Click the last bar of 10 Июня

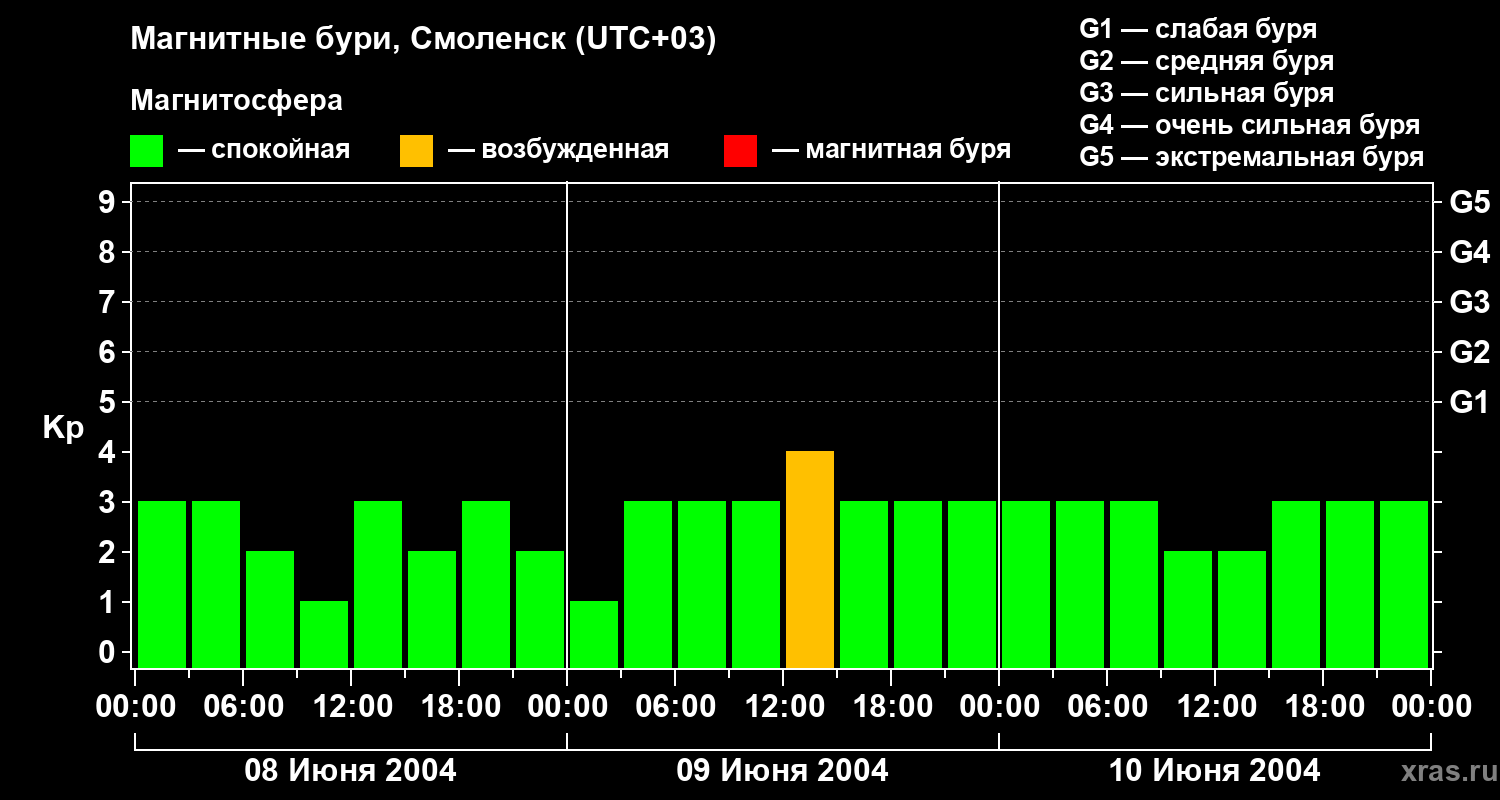point(1404,585)
